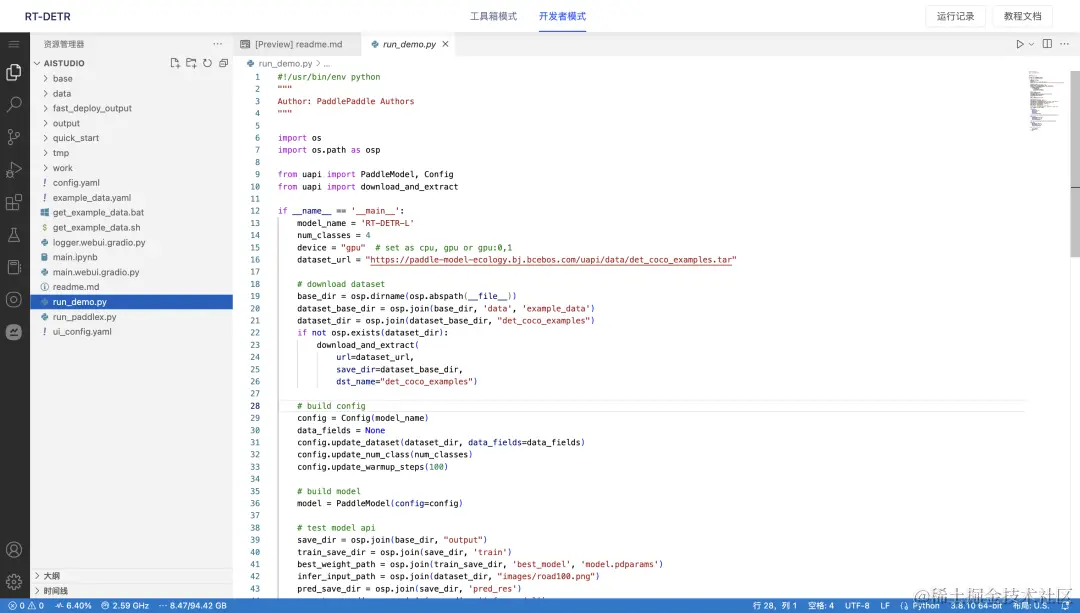Image resolution: width=1080 pixels, height=613 pixels.
Task: Click line and column indicator 行 28, 列 1
Action: coord(774,605)
